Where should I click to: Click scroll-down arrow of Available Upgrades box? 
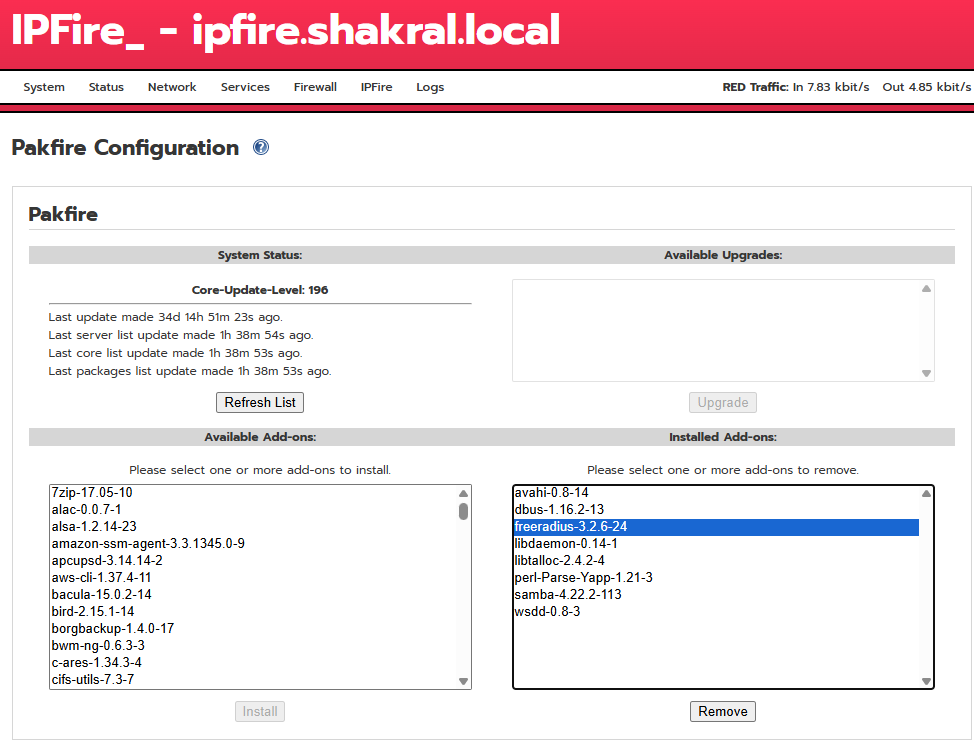pos(926,373)
